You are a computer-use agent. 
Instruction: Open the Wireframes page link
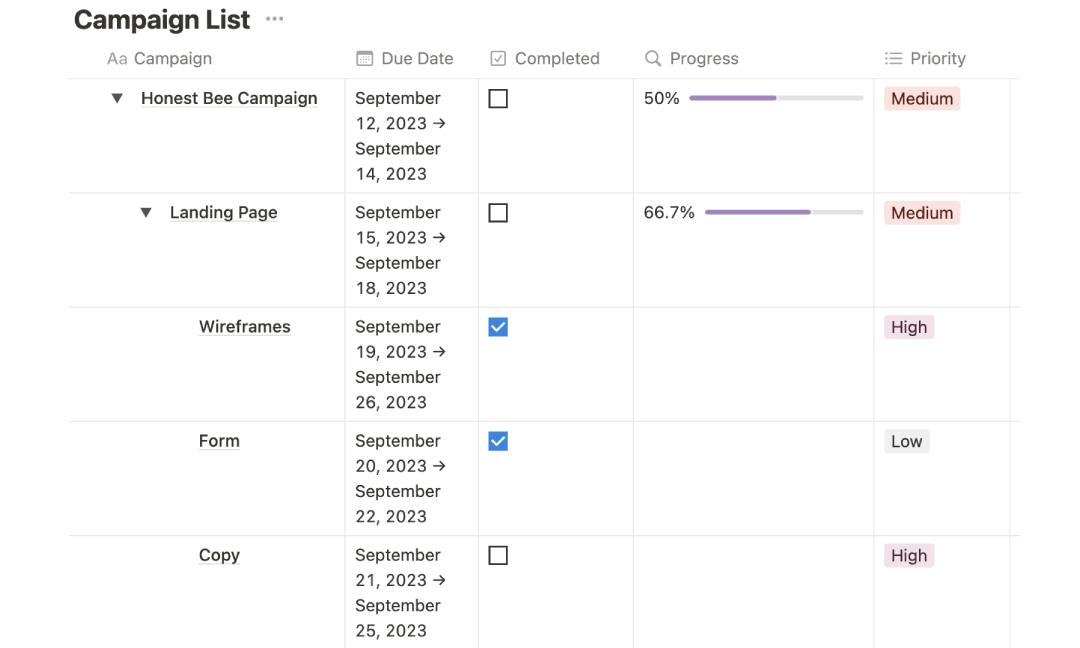(x=244, y=326)
